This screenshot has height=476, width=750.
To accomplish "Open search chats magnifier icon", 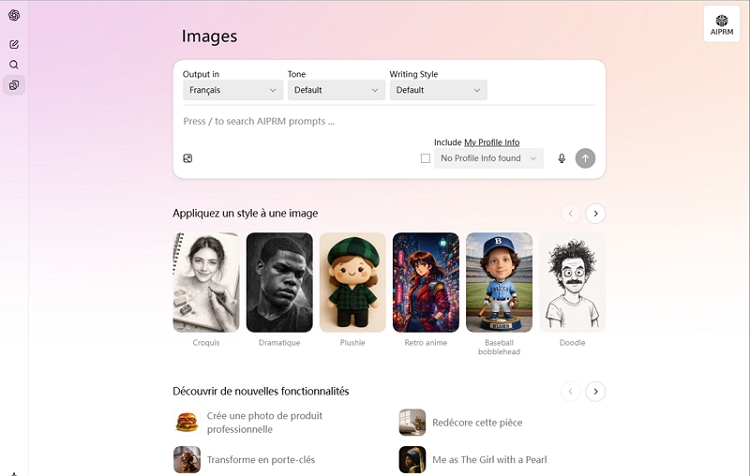I will (14, 65).
